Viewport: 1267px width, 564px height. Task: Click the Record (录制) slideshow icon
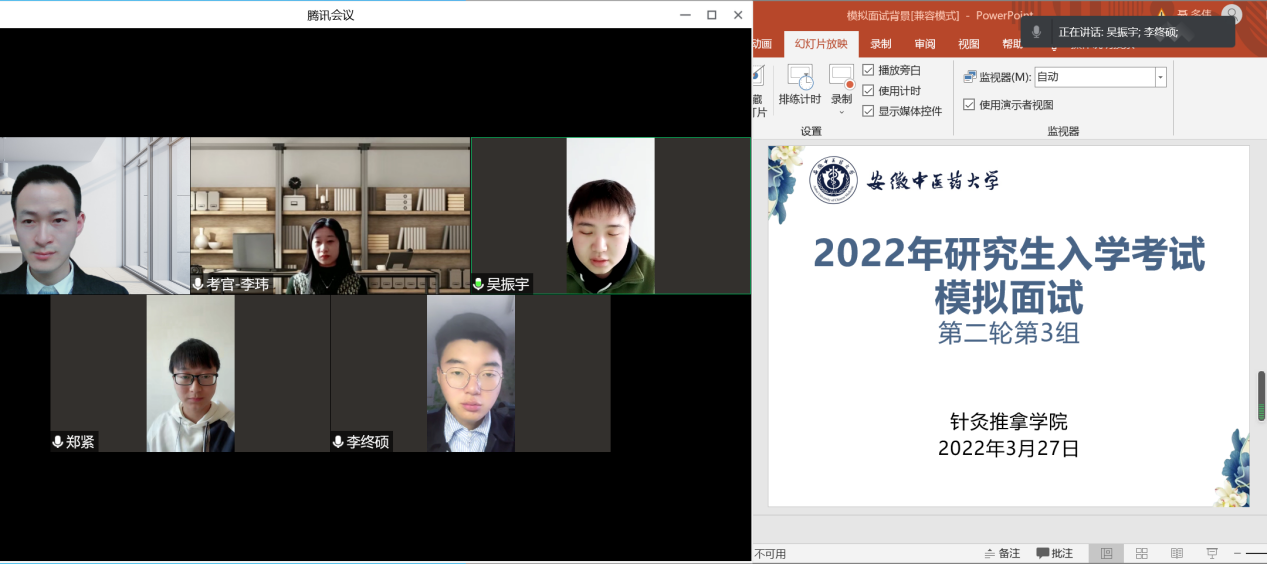pyautogui.click(x=841, y=78)
